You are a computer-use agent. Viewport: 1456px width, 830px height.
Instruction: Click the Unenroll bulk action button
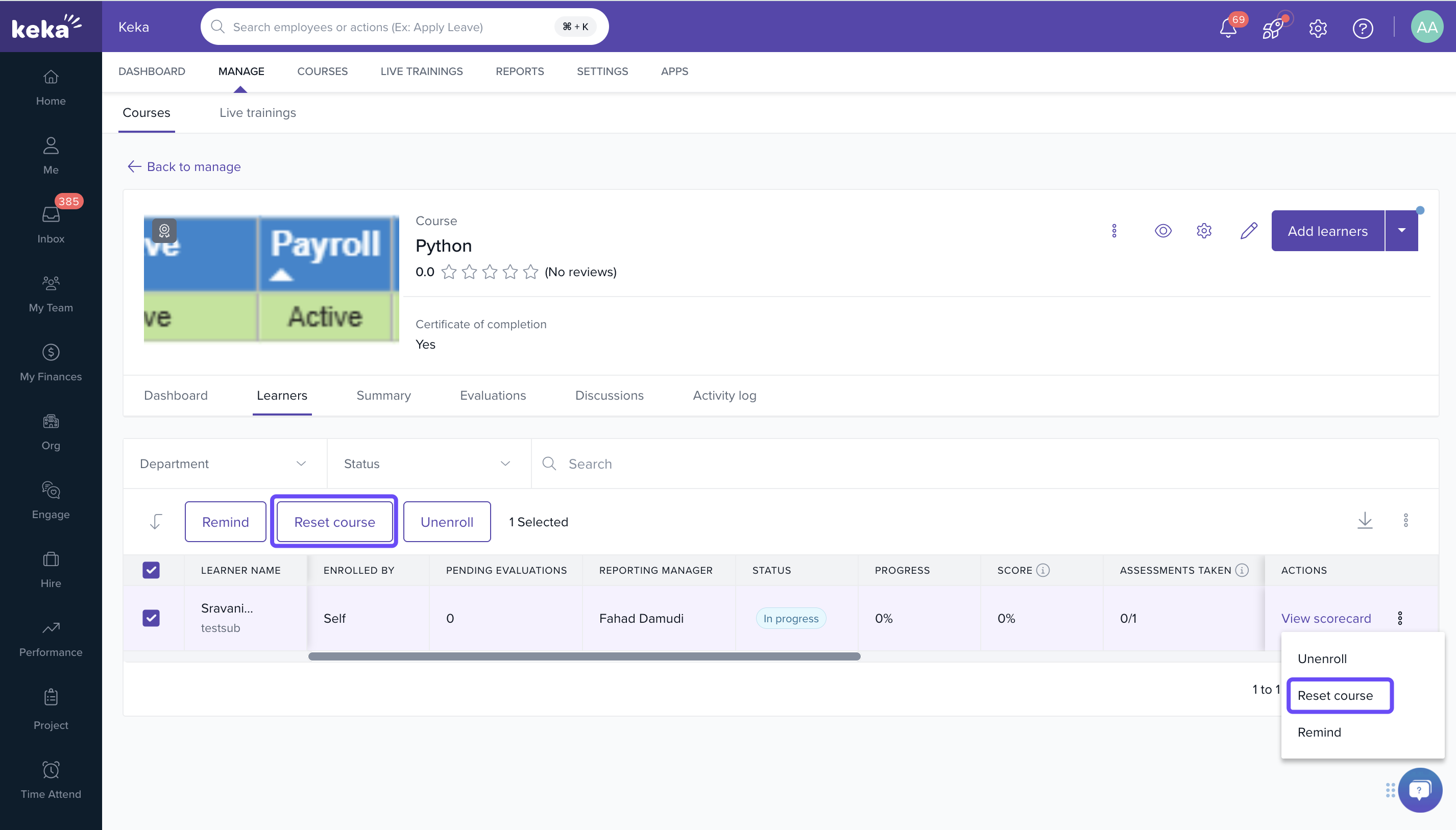click(446, 522)
